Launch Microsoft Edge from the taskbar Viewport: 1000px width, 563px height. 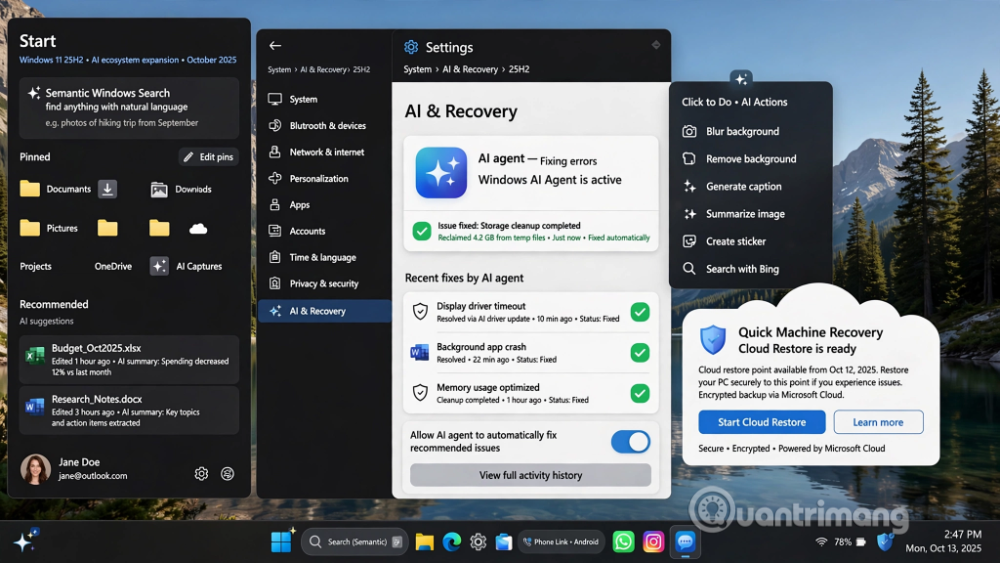click(x=452, y=542)
